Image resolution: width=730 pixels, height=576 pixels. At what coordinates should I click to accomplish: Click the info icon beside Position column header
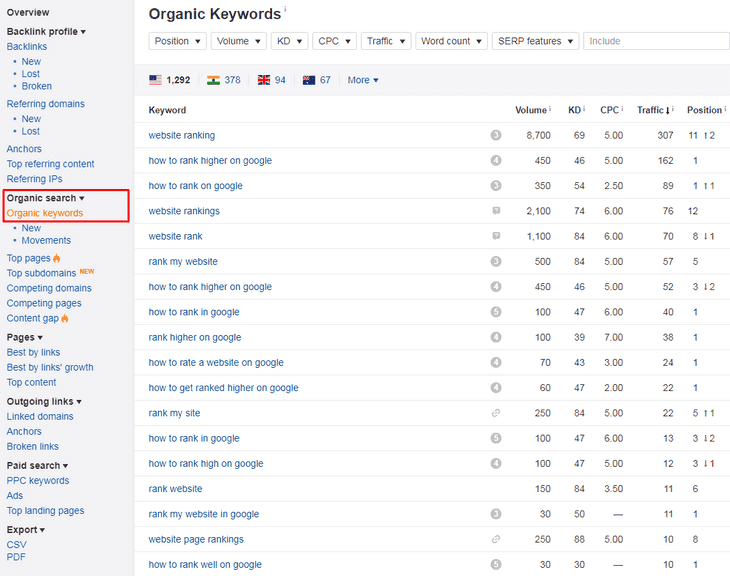pyautogui.click(x=725, y=108)
